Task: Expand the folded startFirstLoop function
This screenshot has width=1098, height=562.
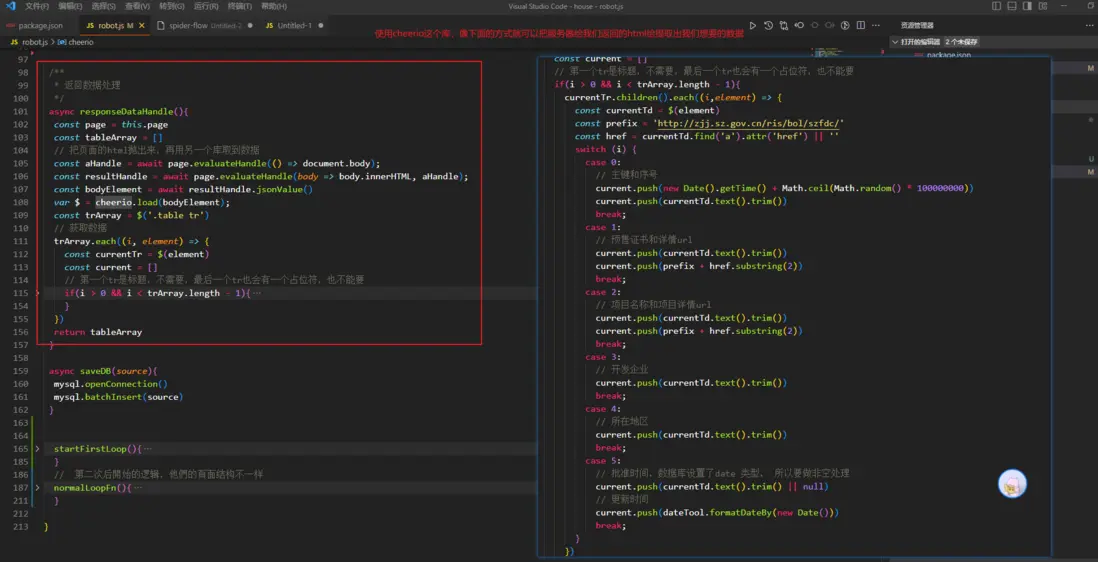Action: click(x=38, y=449)
